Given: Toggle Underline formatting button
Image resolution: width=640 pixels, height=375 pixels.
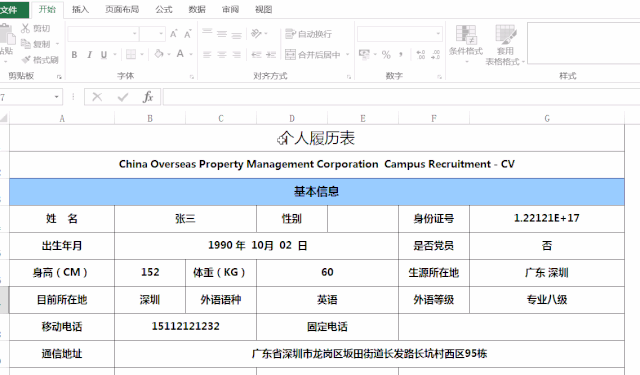Looking at the screenshot, I should tap(104, 54).
